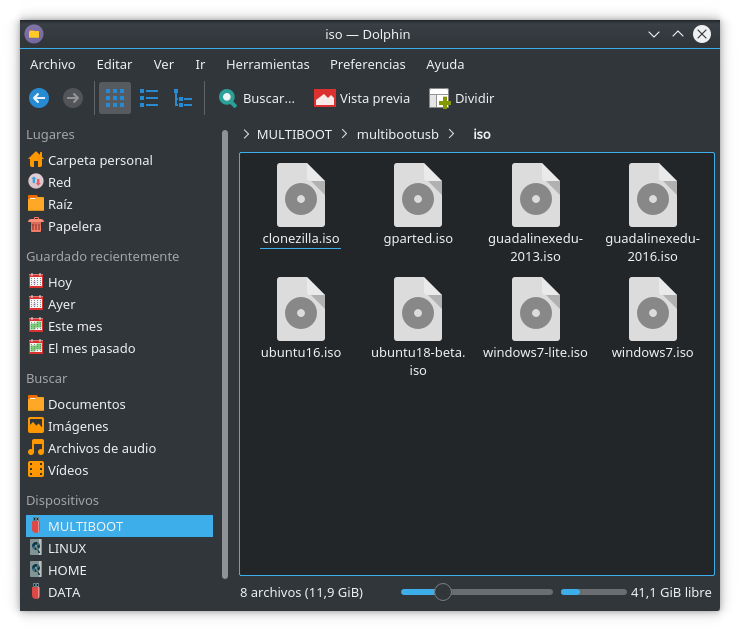Expand the chevron after MULTIBOOT in breadcrumb
740x631 pixels.
[x=344, y=134]
